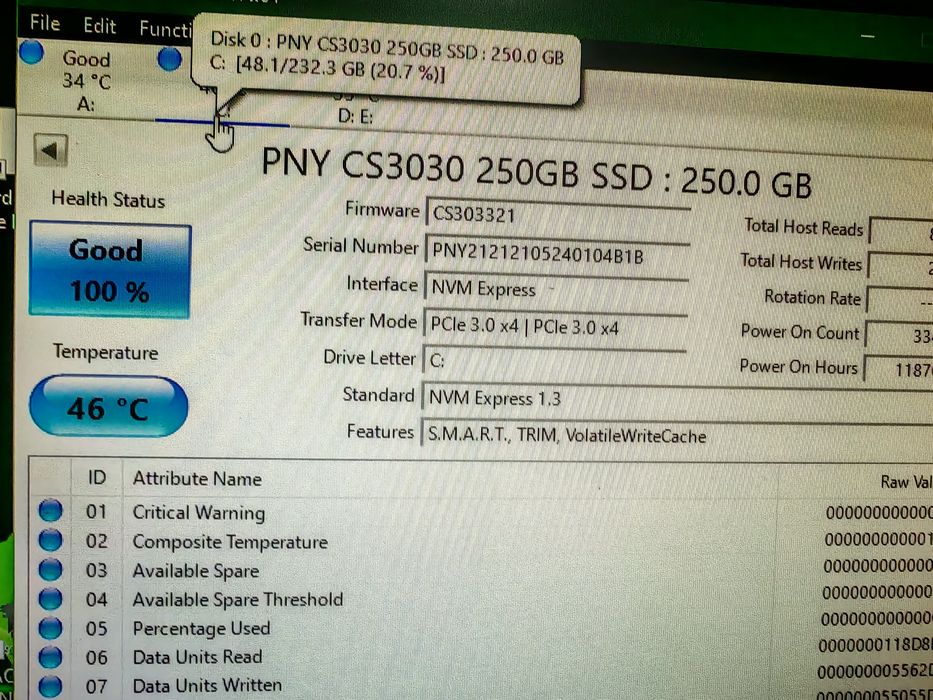Click the second disk blue status circle
Viewport: 933px width, 700px height.
[x=170, y=59]
